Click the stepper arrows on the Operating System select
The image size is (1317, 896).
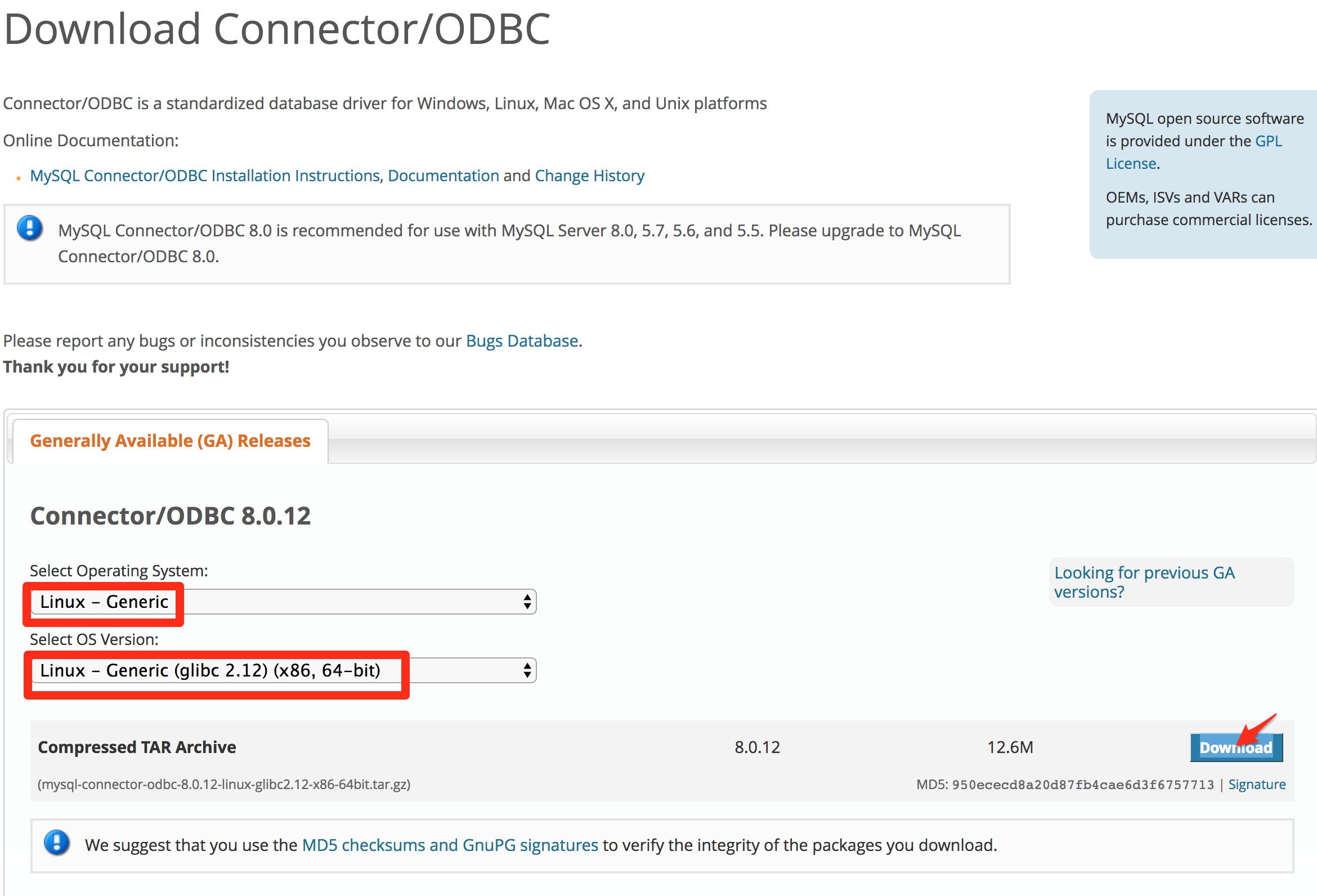(x=527, y=601)
